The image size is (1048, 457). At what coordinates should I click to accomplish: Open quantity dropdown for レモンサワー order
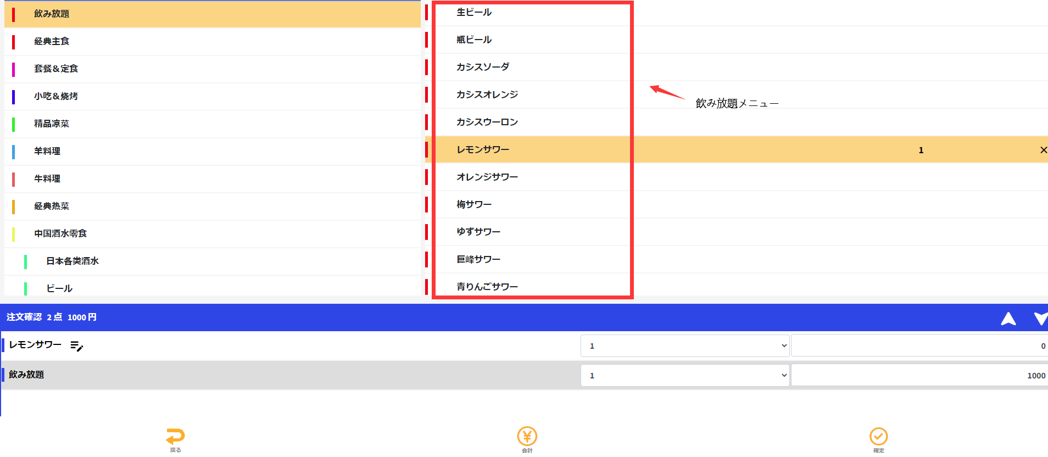tap(684, 346)
